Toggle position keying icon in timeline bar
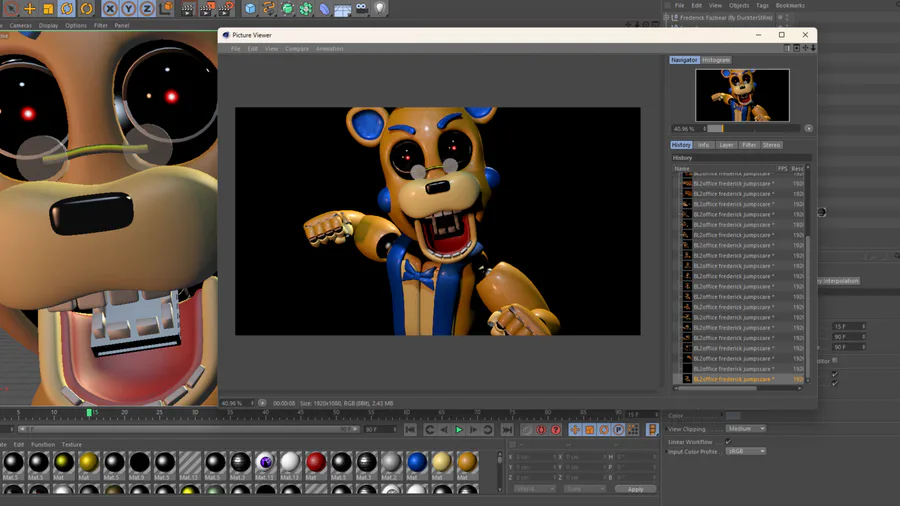Viewport: 900px width, 506px height. (x=575, y=430)
